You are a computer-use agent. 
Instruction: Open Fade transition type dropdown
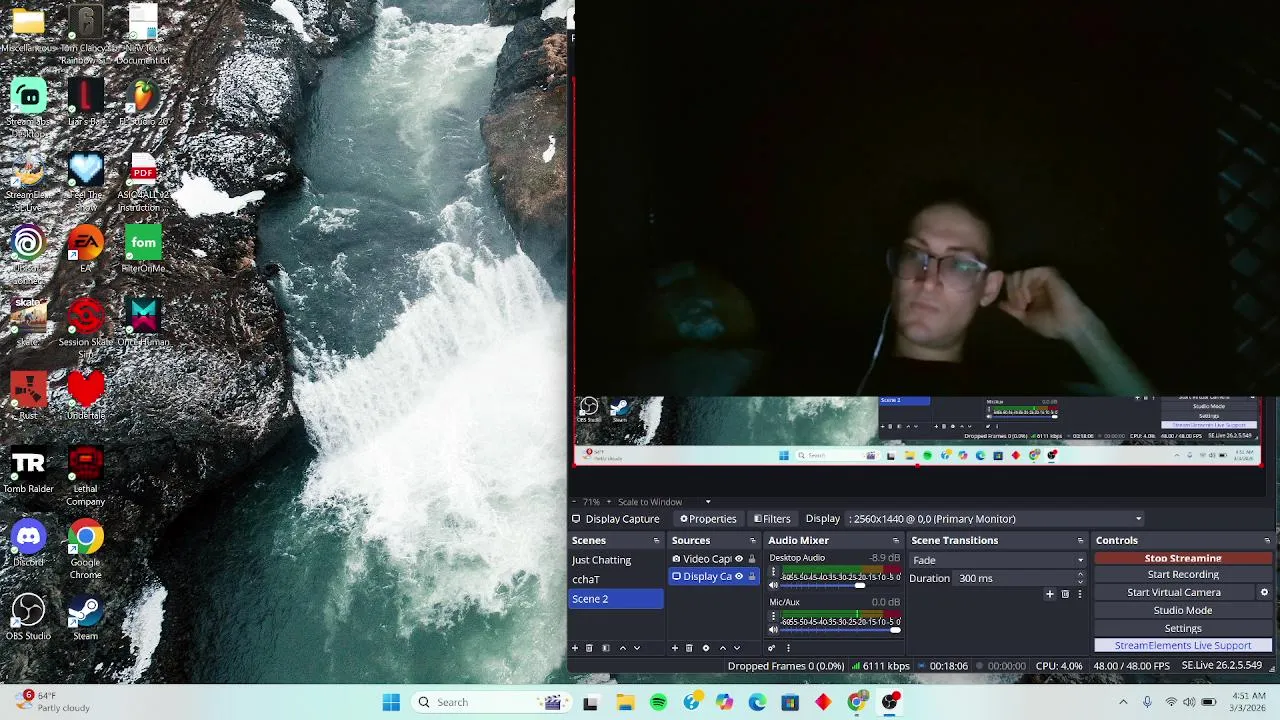[997, 560]
